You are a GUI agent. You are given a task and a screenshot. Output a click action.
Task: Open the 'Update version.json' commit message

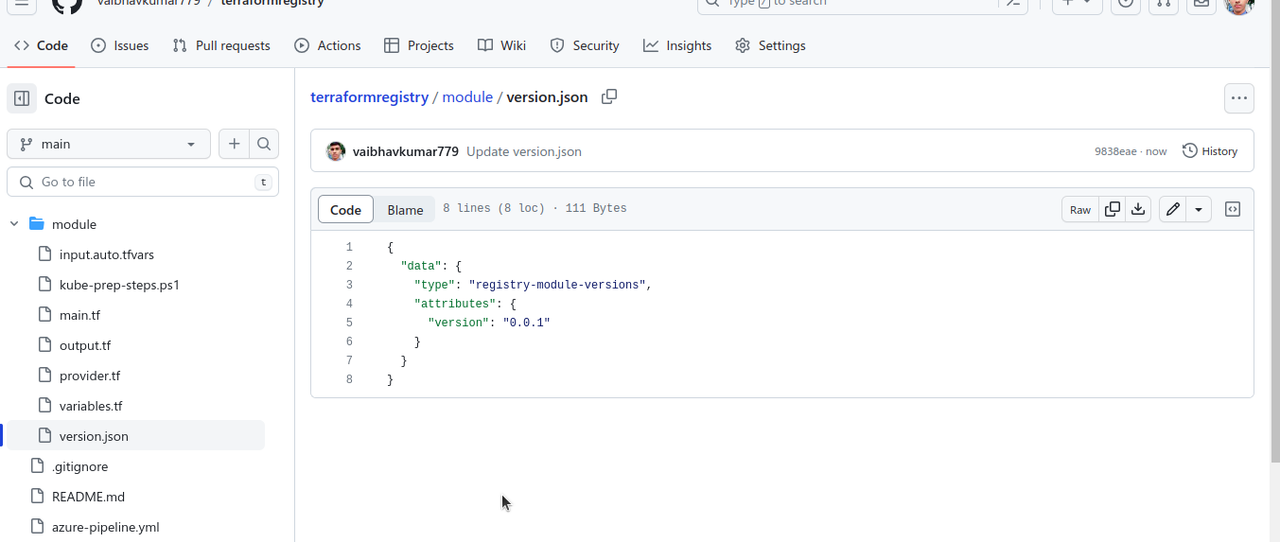point(524,151)
